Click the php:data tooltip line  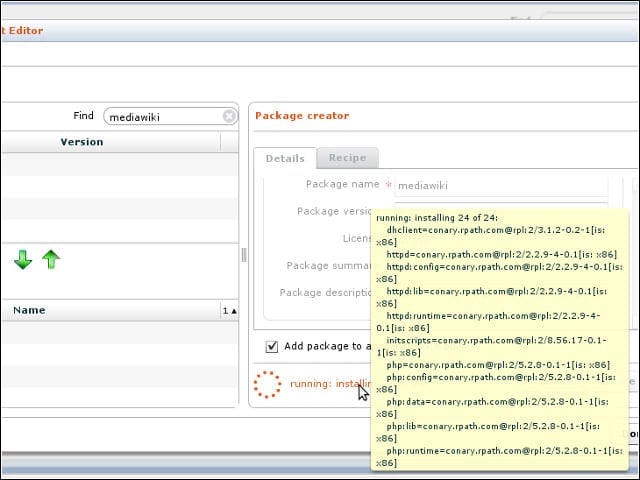492,408
